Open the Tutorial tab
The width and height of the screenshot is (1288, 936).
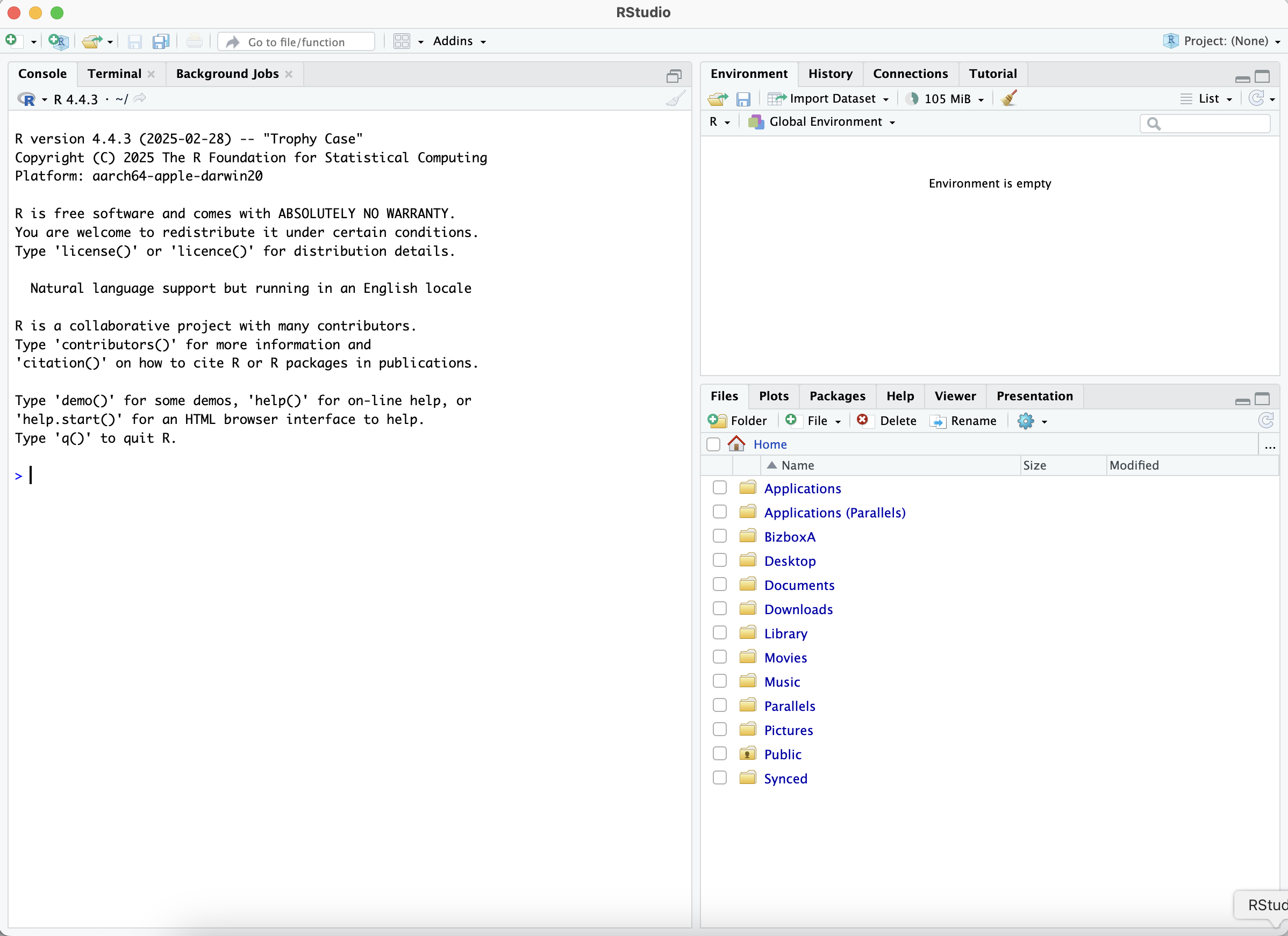pos(992,74)
